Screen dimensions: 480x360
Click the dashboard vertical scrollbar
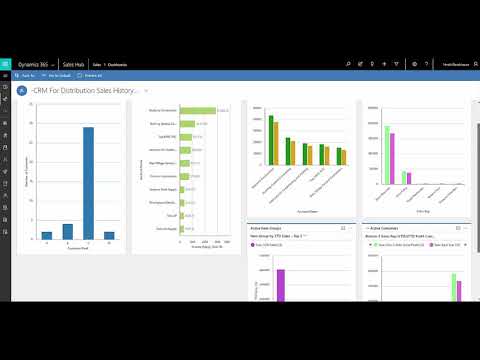[478, 188]
